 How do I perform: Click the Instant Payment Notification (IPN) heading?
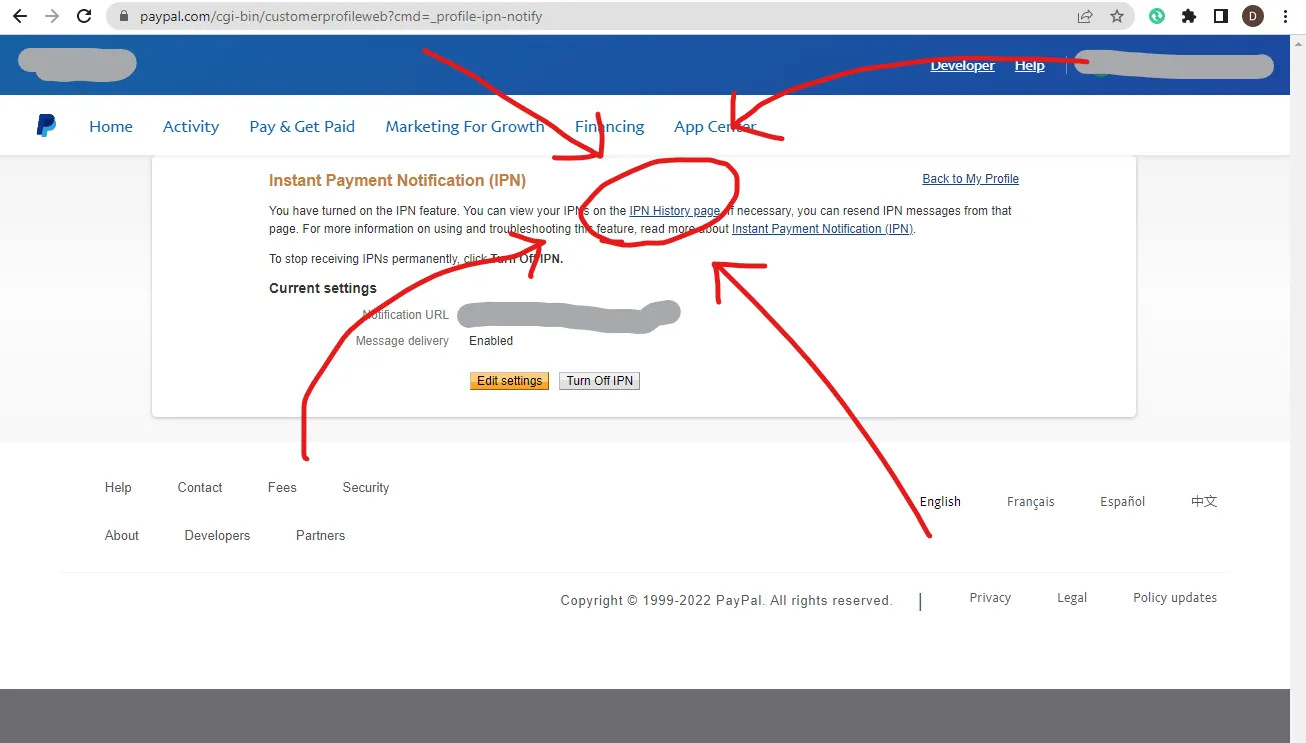pos(397,181)
